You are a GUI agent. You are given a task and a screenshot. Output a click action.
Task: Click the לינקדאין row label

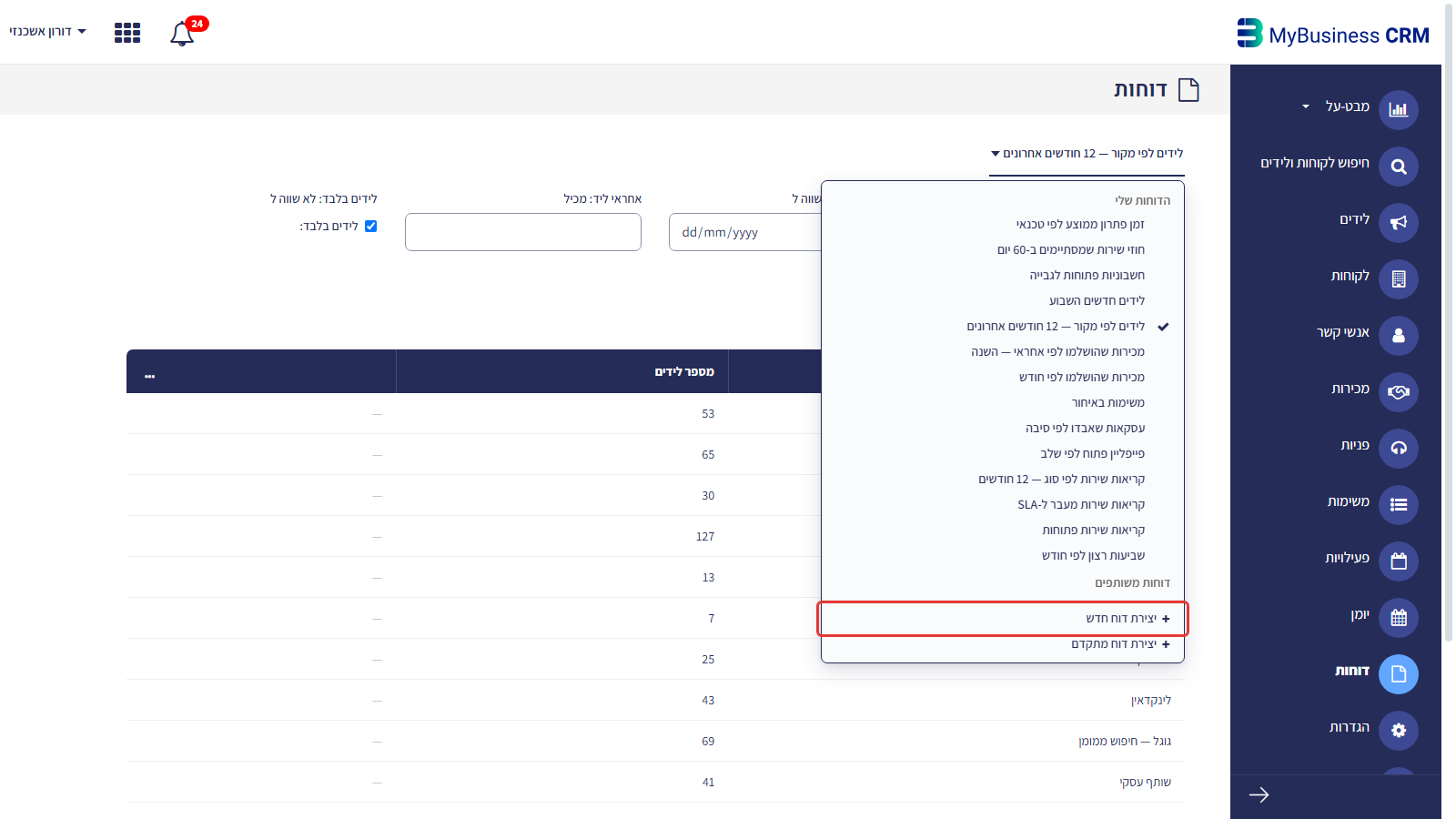pos(1151,700)
